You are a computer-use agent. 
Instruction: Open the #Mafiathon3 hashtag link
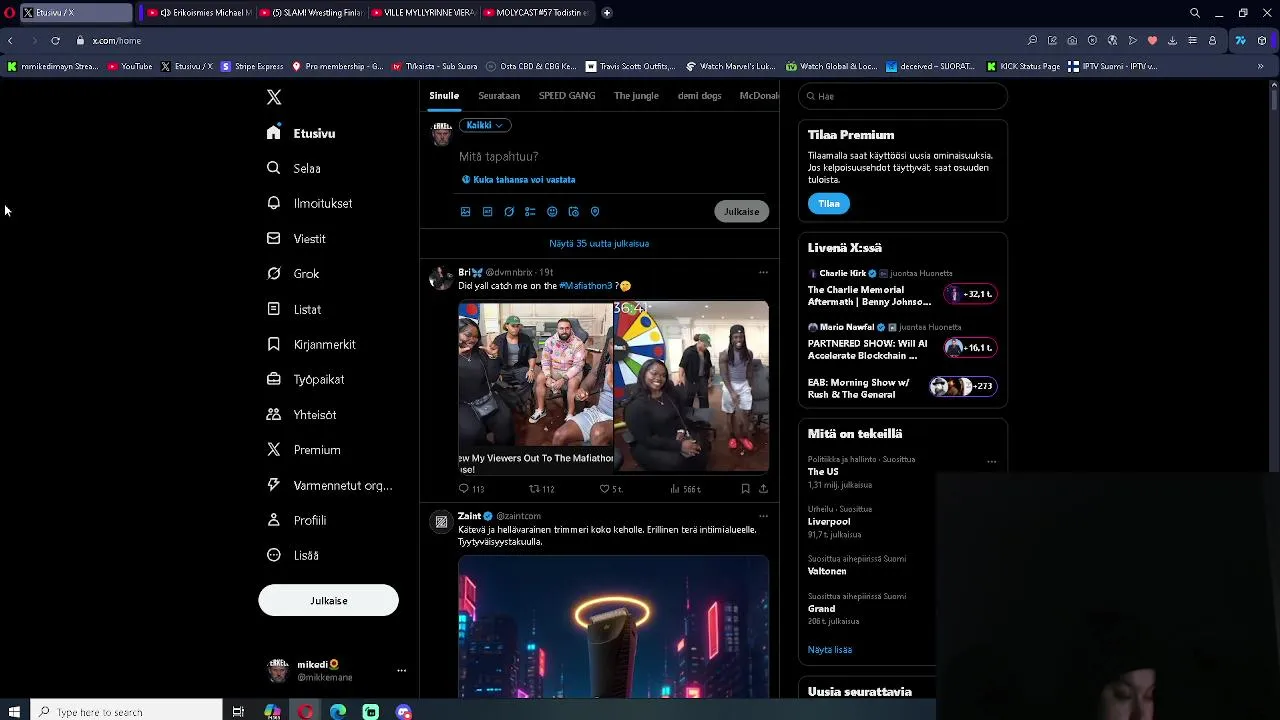click(585, 286)
